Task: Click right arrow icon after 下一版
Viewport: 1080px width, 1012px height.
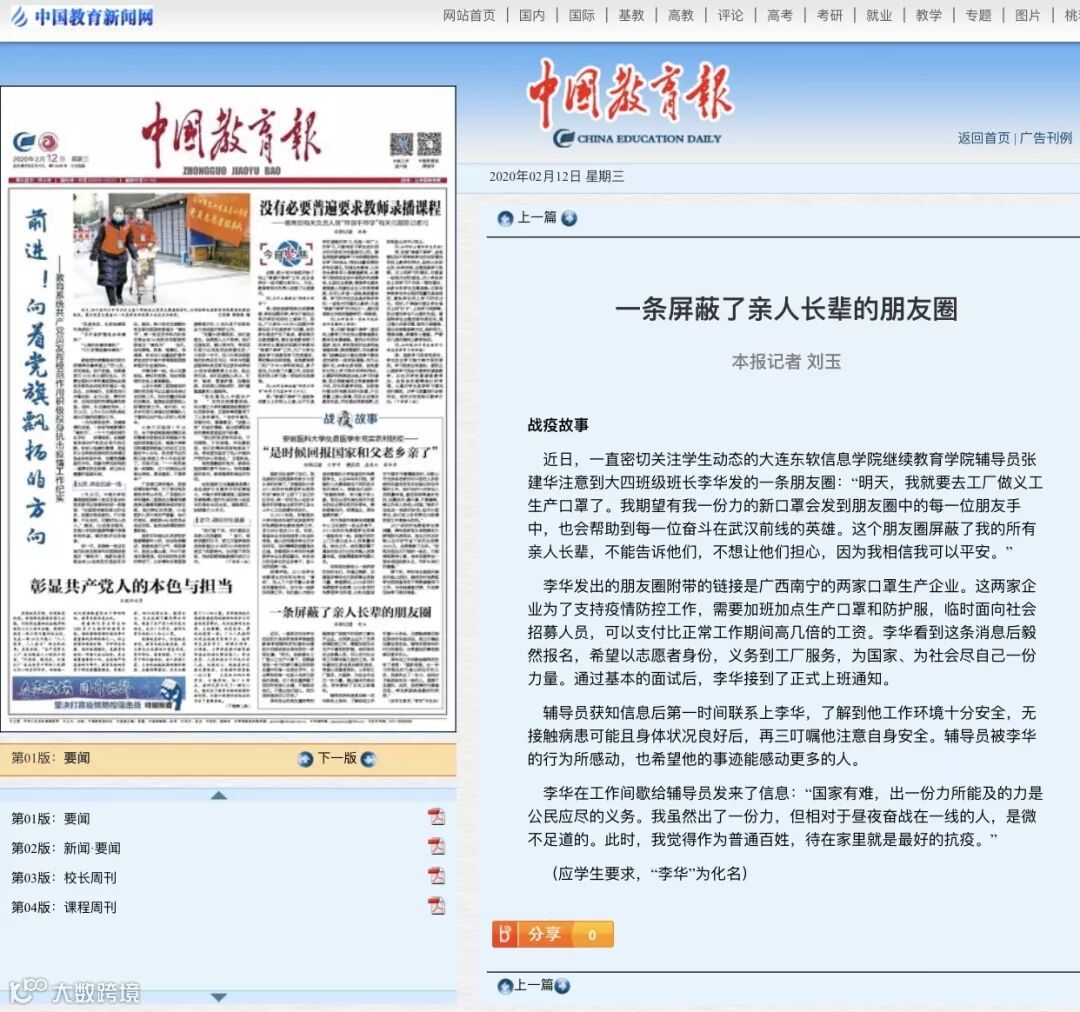Action: (368, 759)
